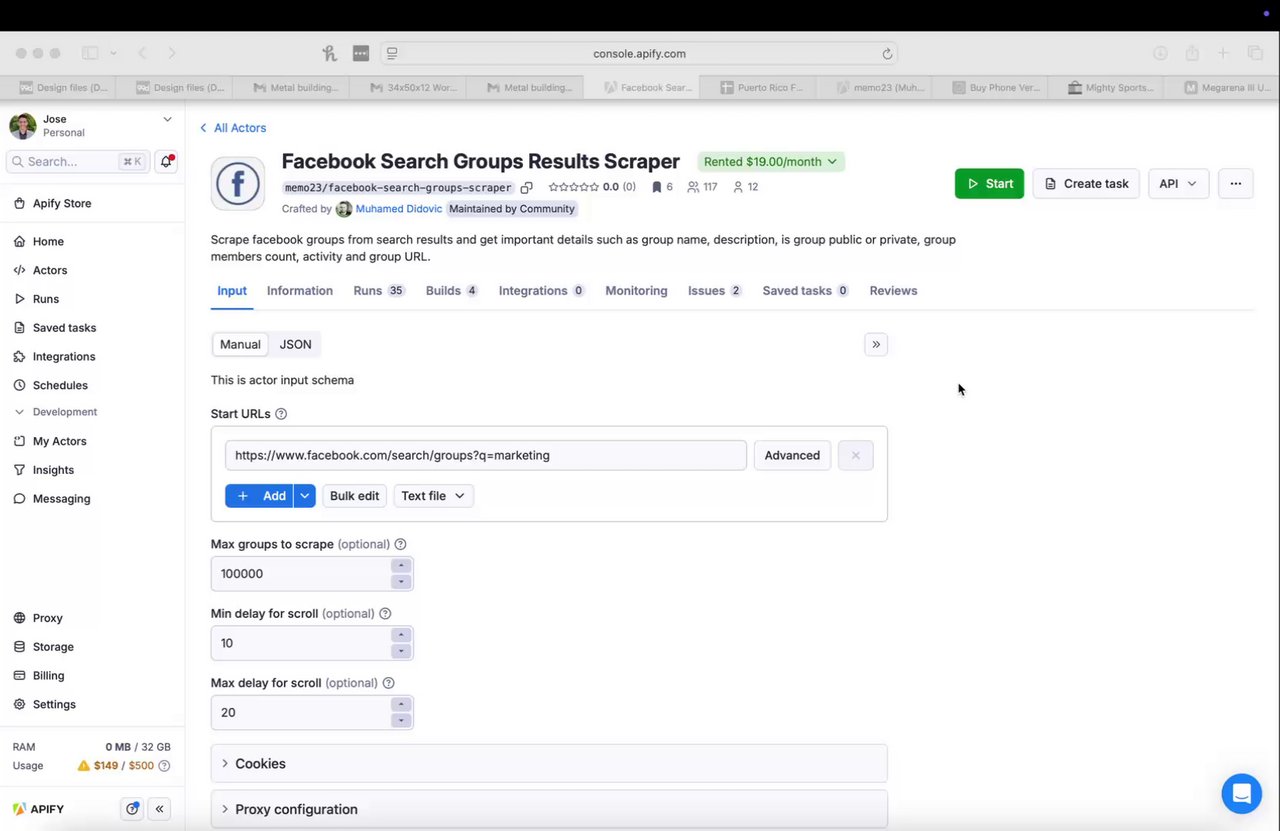Open Proxy in sidebar
Viewport: 1280px width, 831px height.
tap(47, 618)
